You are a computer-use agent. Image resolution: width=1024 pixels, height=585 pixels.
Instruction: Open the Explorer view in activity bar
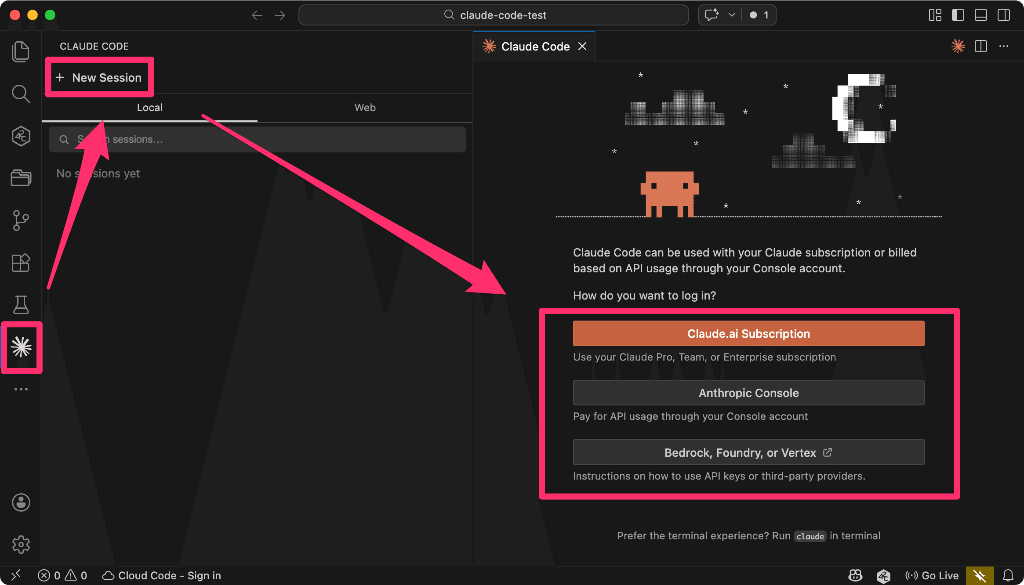click(x=21, y=52)
